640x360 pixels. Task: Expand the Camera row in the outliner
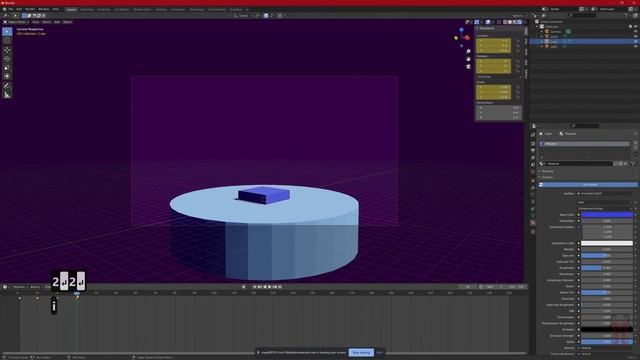coord(542,31)
